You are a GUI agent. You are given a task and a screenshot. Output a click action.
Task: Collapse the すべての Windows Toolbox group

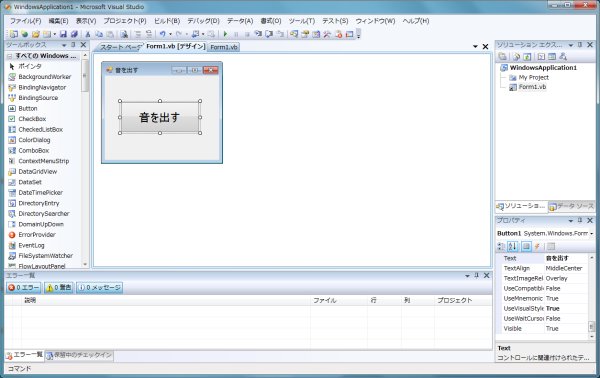[x=10, y=56]
